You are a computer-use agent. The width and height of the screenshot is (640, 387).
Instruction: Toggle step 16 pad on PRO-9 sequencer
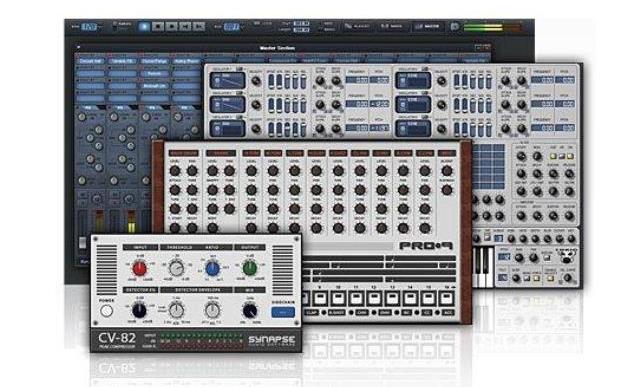point(447,298)
